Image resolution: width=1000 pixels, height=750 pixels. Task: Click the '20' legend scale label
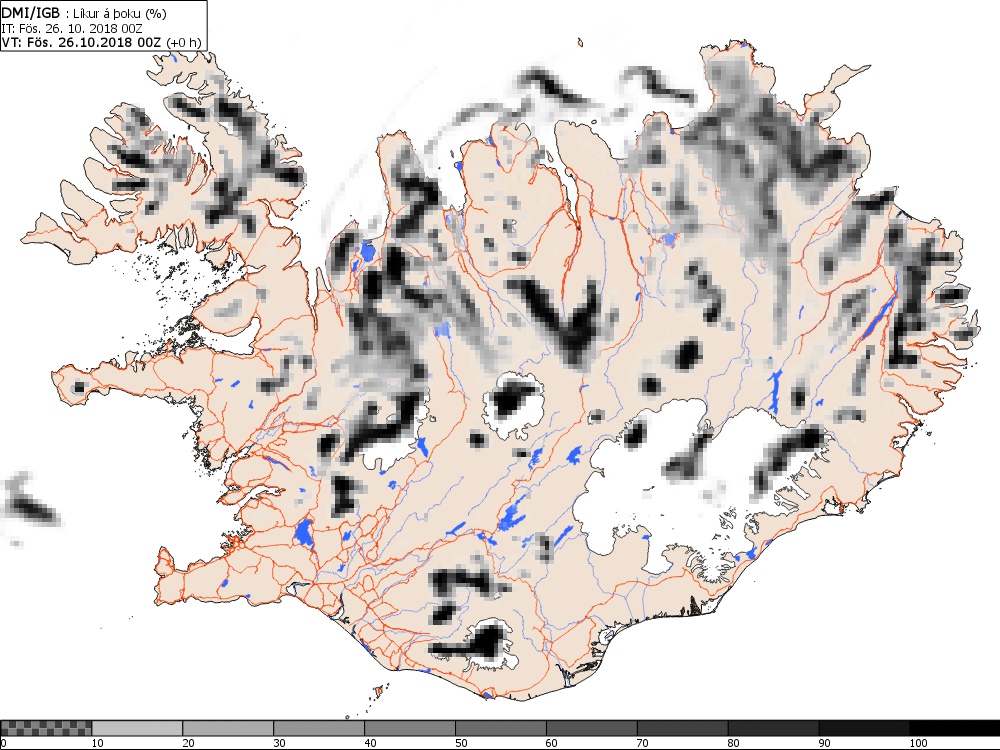click(x=188, y=743)
